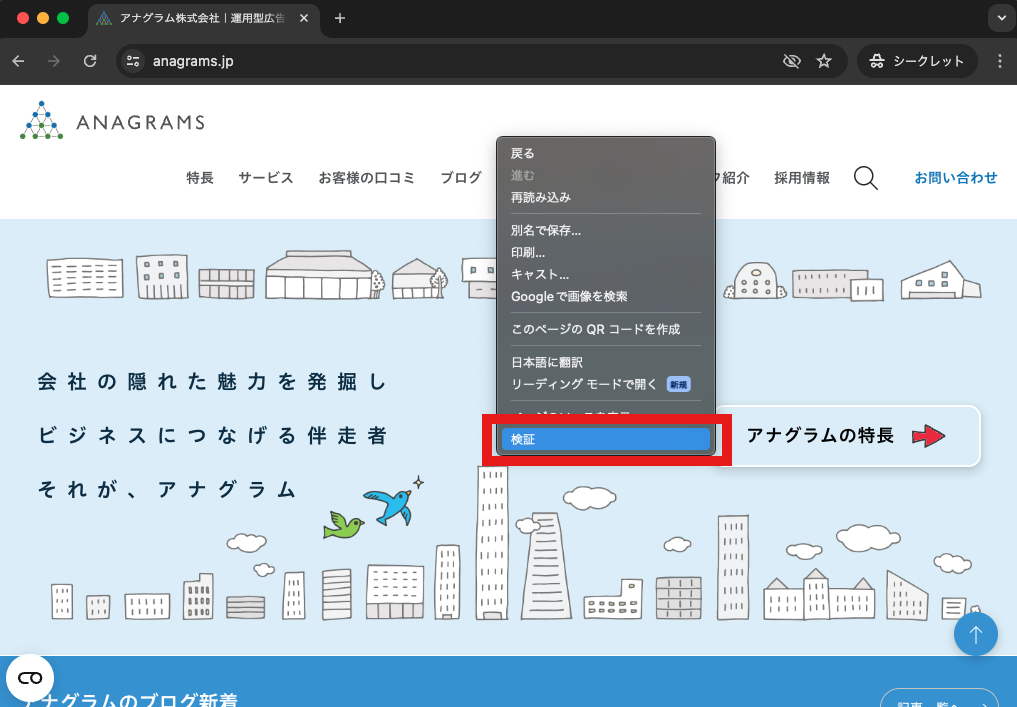Open site information icon in address bar

(x=133, y=61)
